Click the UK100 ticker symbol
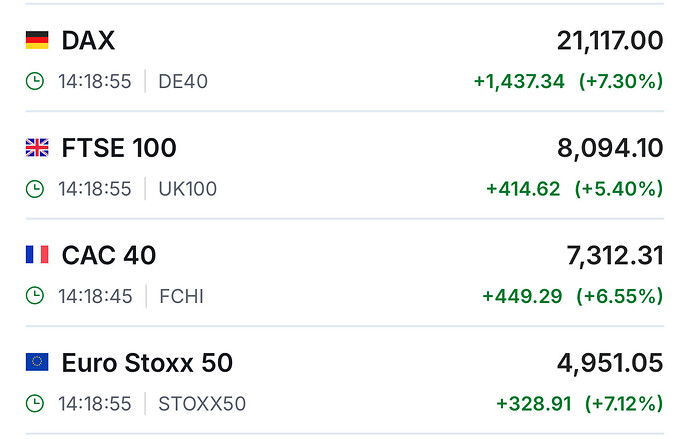690x439 pixels. point(188,189)
